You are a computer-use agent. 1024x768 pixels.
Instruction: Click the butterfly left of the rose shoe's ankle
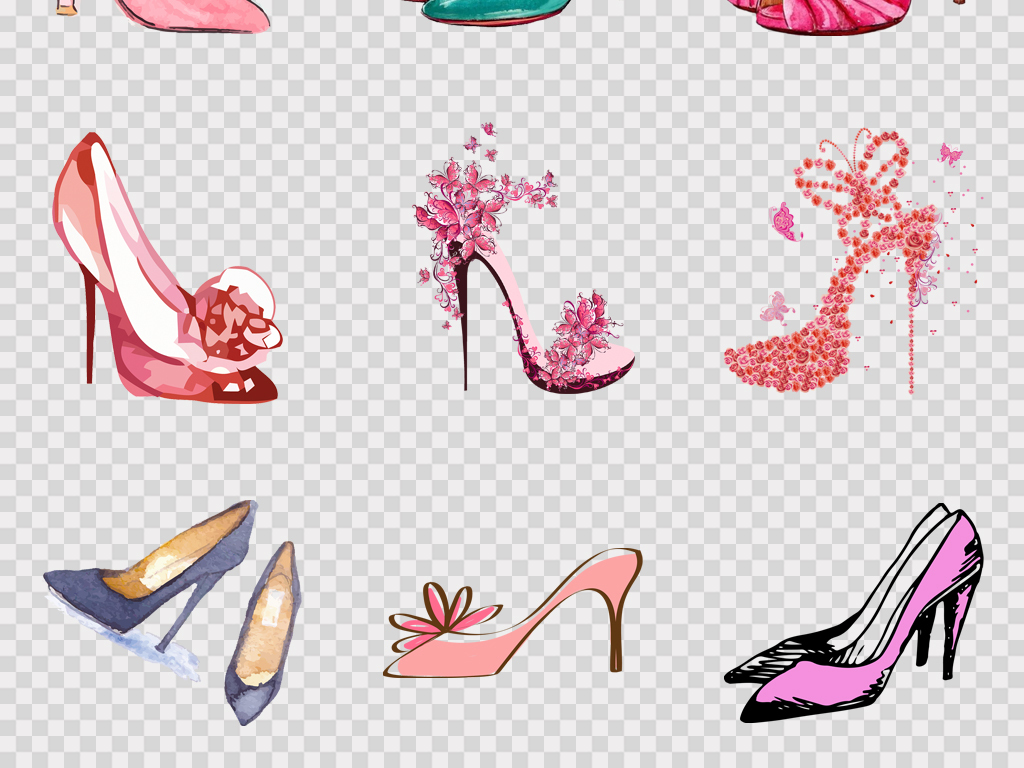(787, 222)
